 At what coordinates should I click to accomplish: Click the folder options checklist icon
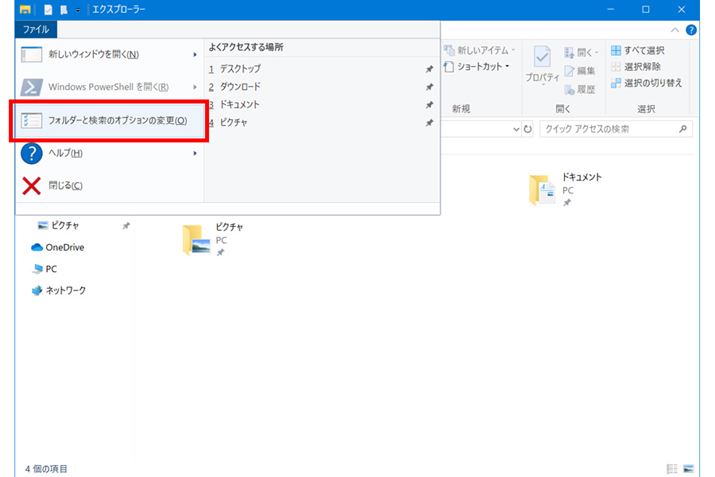[x=31, y=120]
